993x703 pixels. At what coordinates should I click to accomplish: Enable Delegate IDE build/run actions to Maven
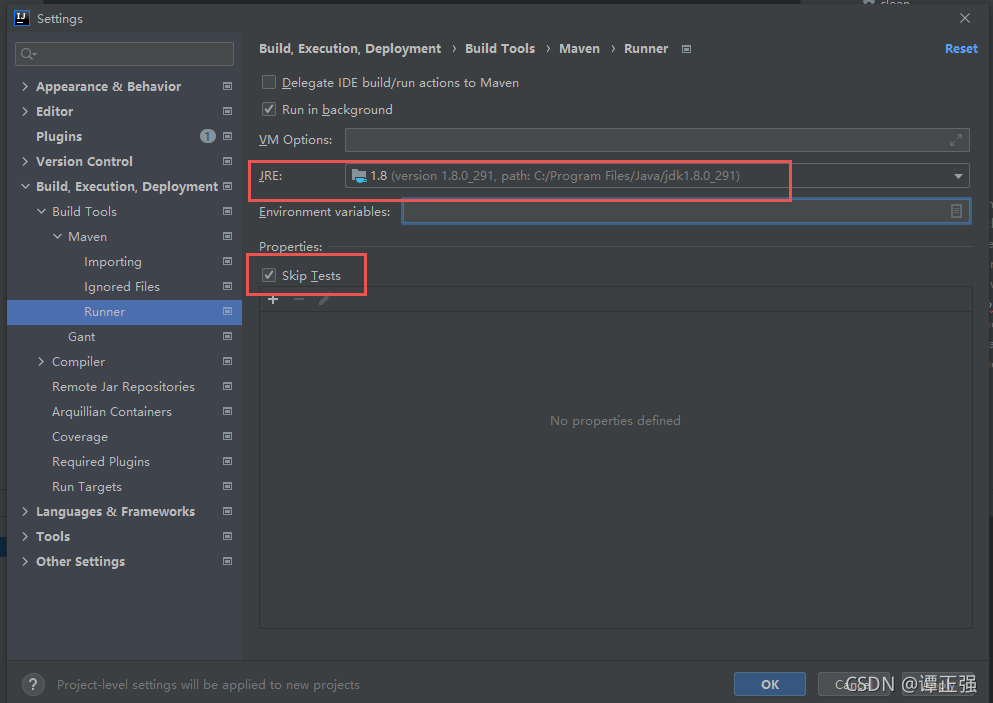click(269, 82)
